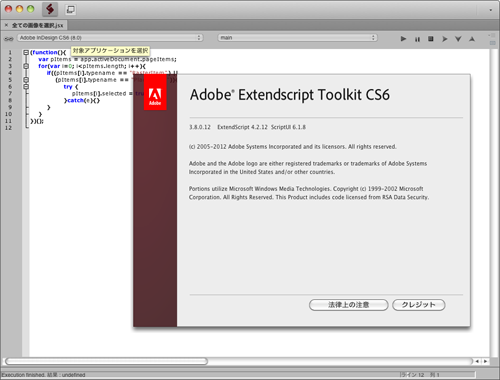Image resolution: width=500 pixels, height=380 pixels.
Task: Click the small split view icon above vertical scrollbar
Action: click(x=492, y=43)
